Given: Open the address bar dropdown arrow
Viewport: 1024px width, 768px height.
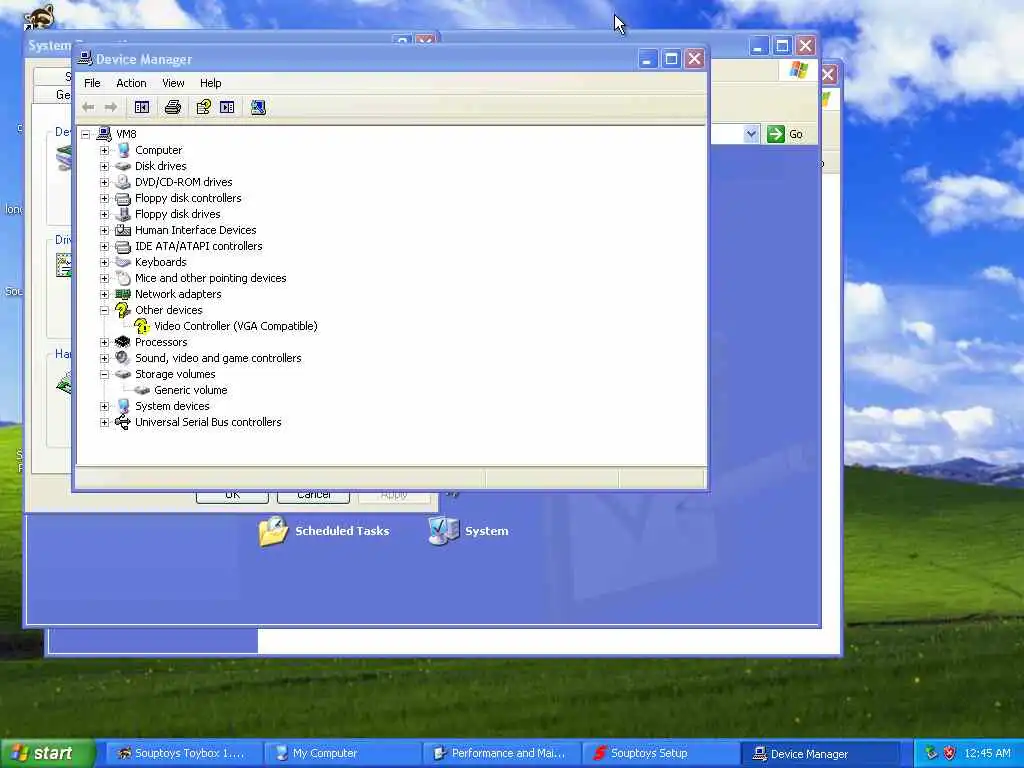Looking at the screenshot, I should click(751, 134).
